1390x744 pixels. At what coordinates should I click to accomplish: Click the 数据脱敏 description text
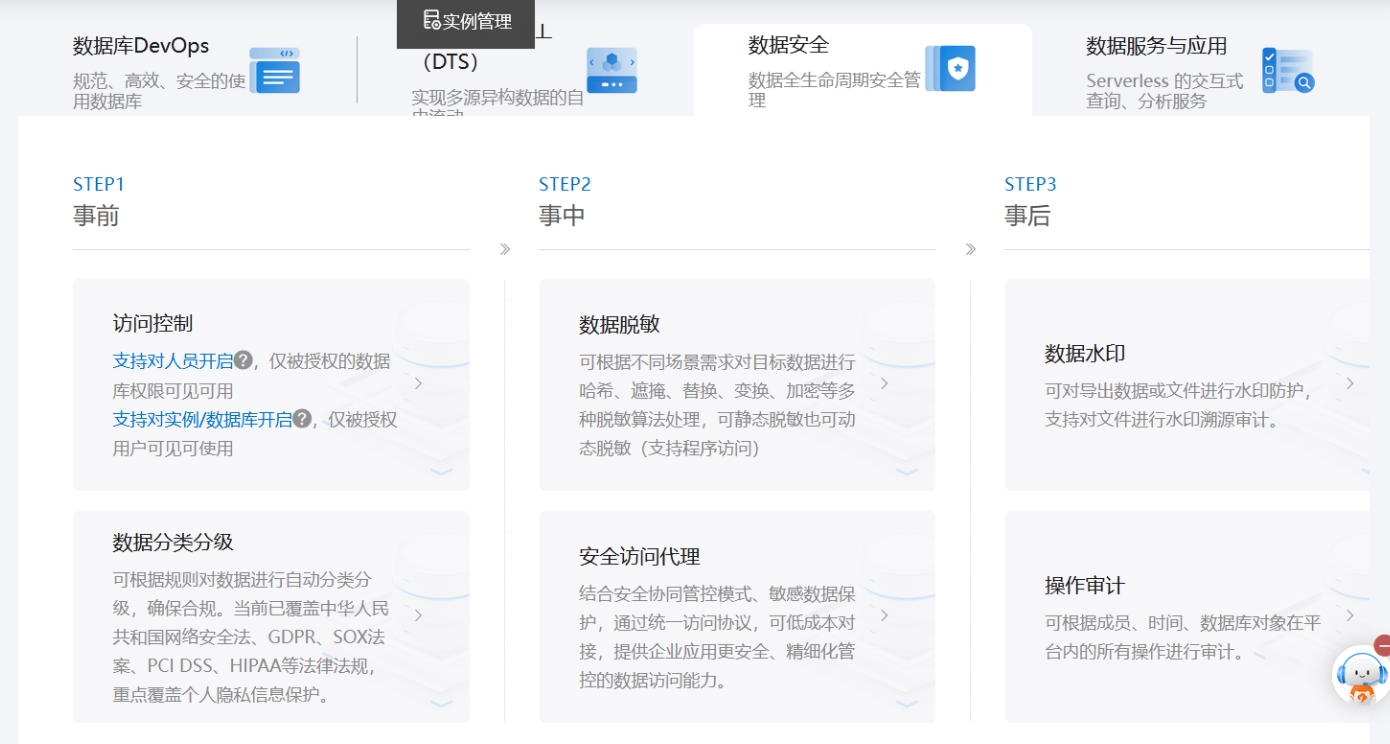[x=717, y=405]
